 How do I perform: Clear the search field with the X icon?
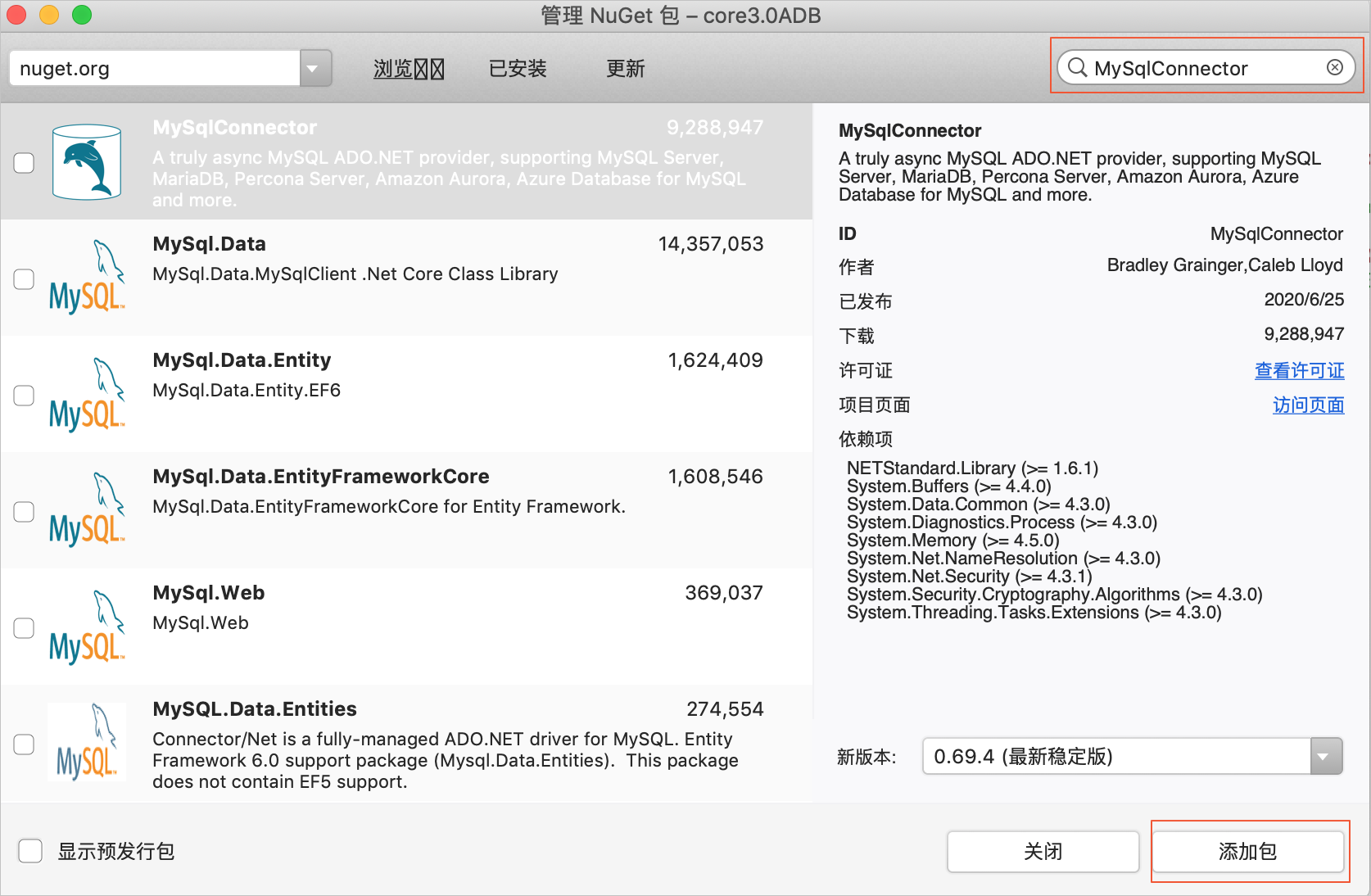tap(1335, 67)
